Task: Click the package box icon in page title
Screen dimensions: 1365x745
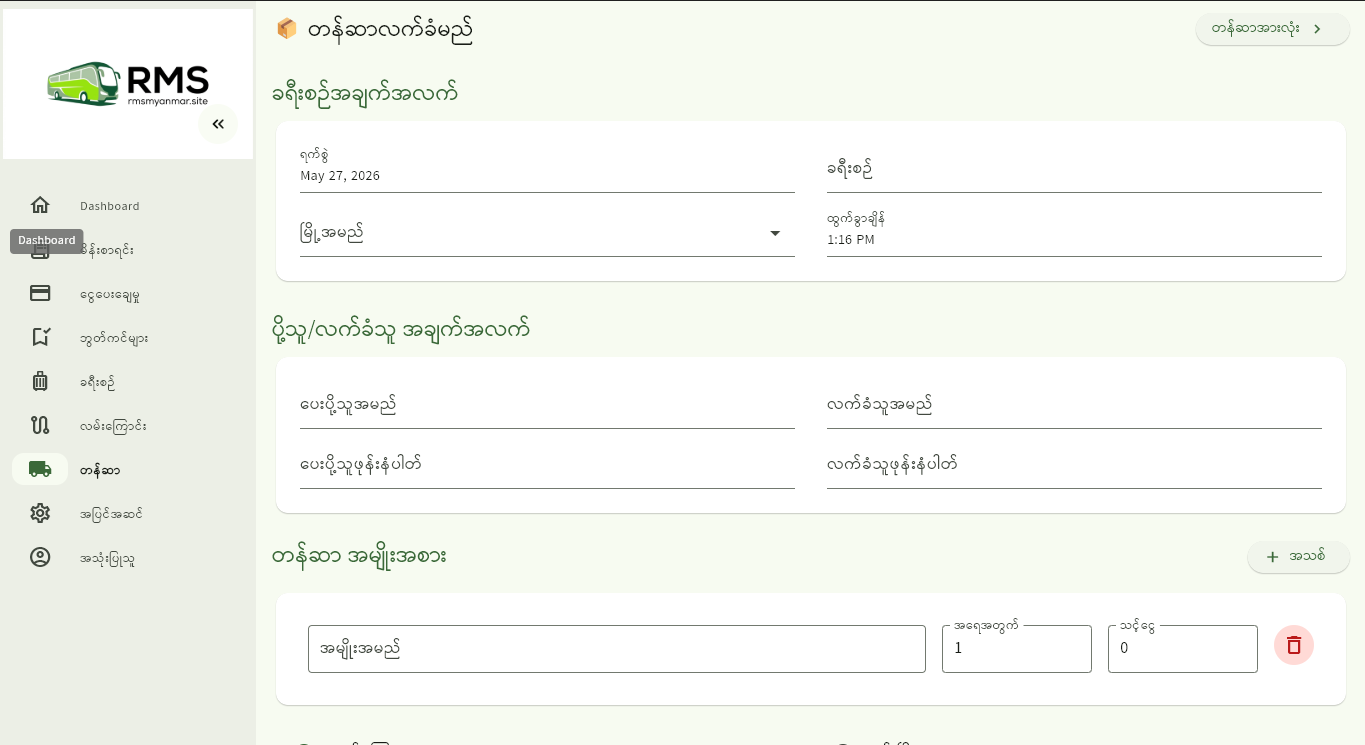Action: coord(287,29)
